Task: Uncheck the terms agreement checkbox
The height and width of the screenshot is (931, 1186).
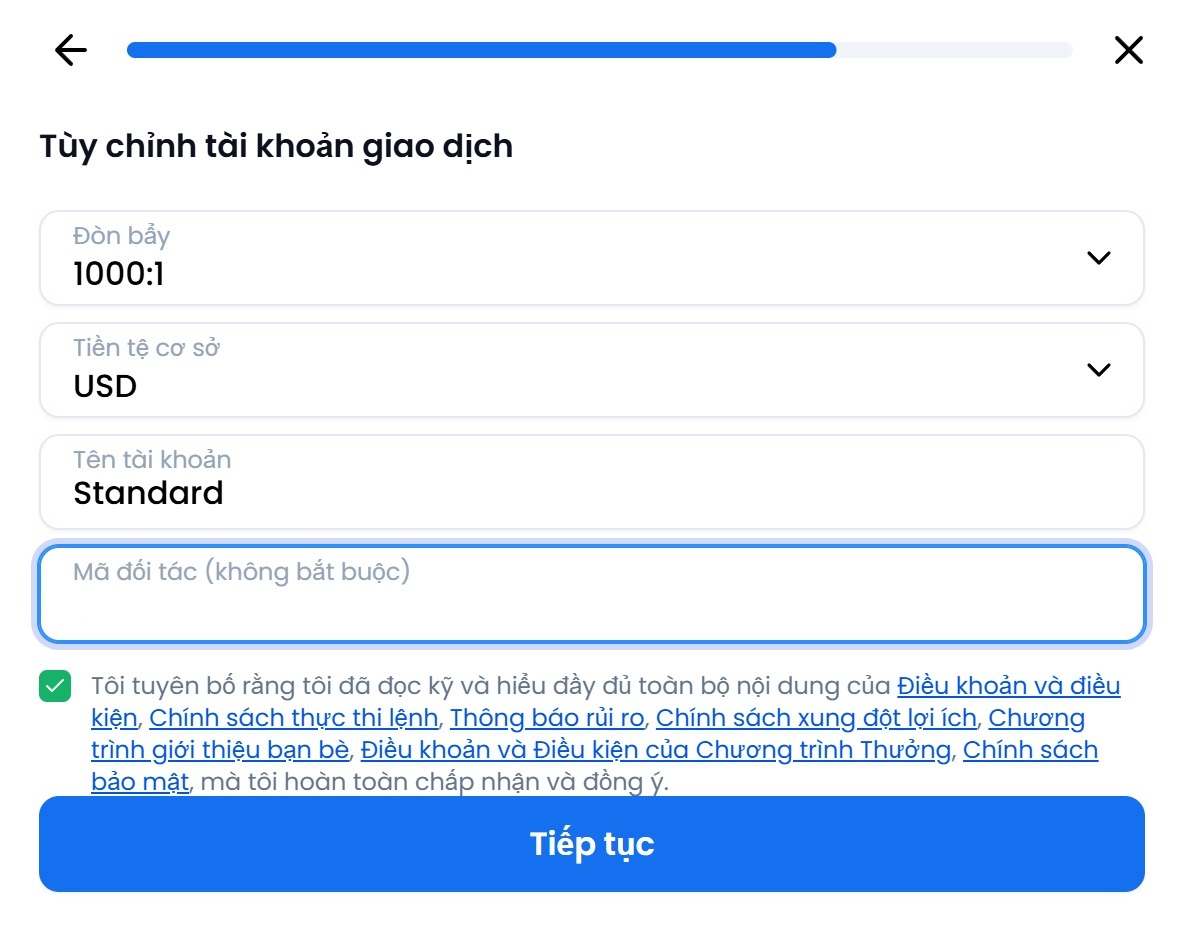Action: 55,687
